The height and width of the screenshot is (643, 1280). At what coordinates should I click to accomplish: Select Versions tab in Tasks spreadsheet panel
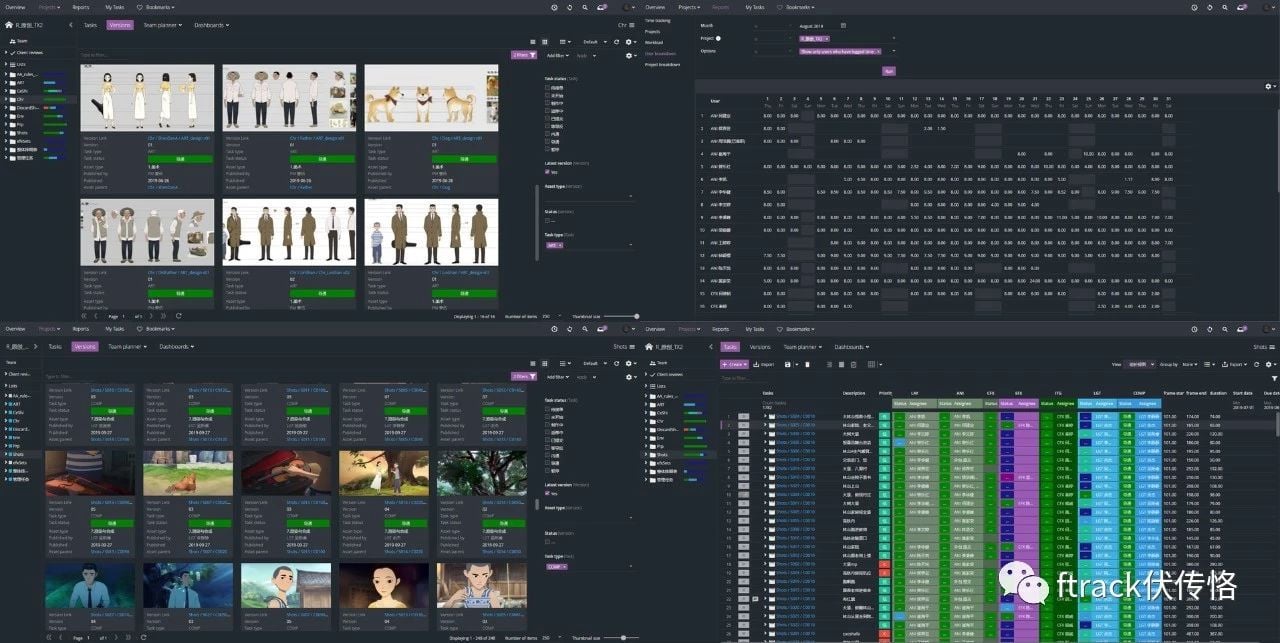click(x=760, y=347)
